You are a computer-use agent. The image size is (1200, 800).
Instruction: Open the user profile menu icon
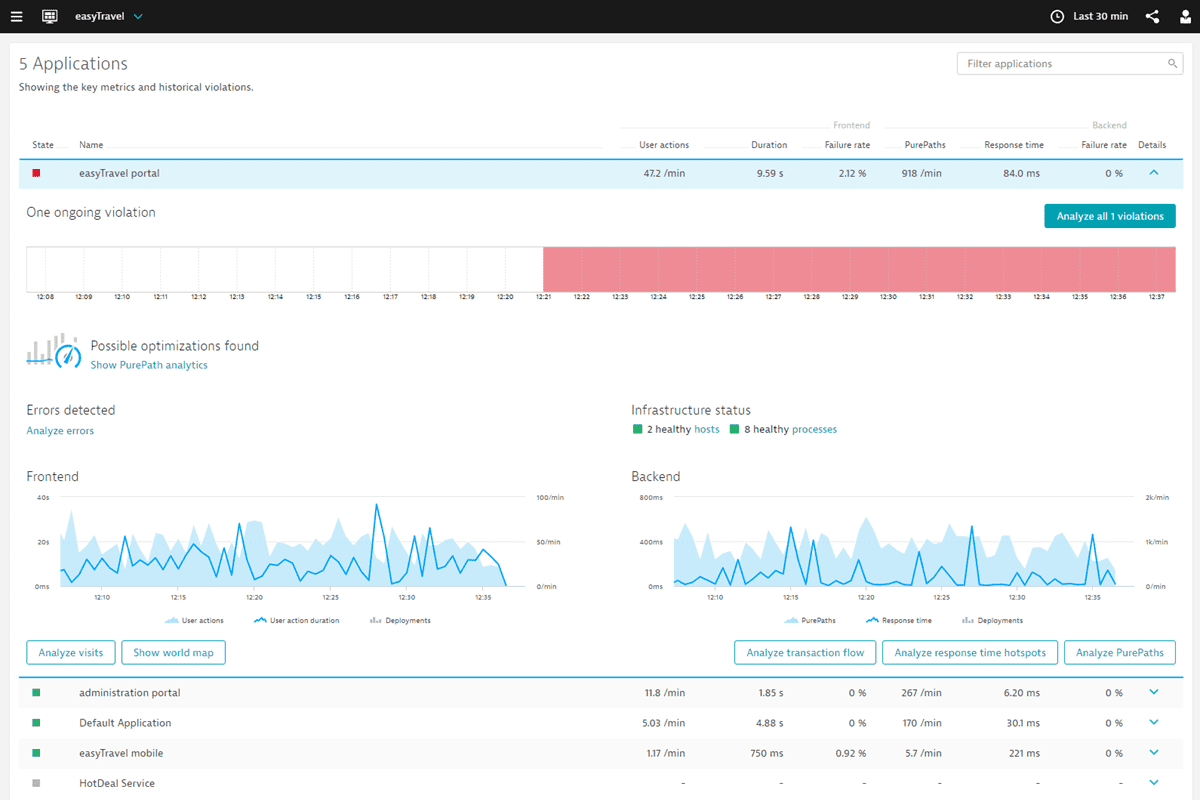pos(1185,16)
